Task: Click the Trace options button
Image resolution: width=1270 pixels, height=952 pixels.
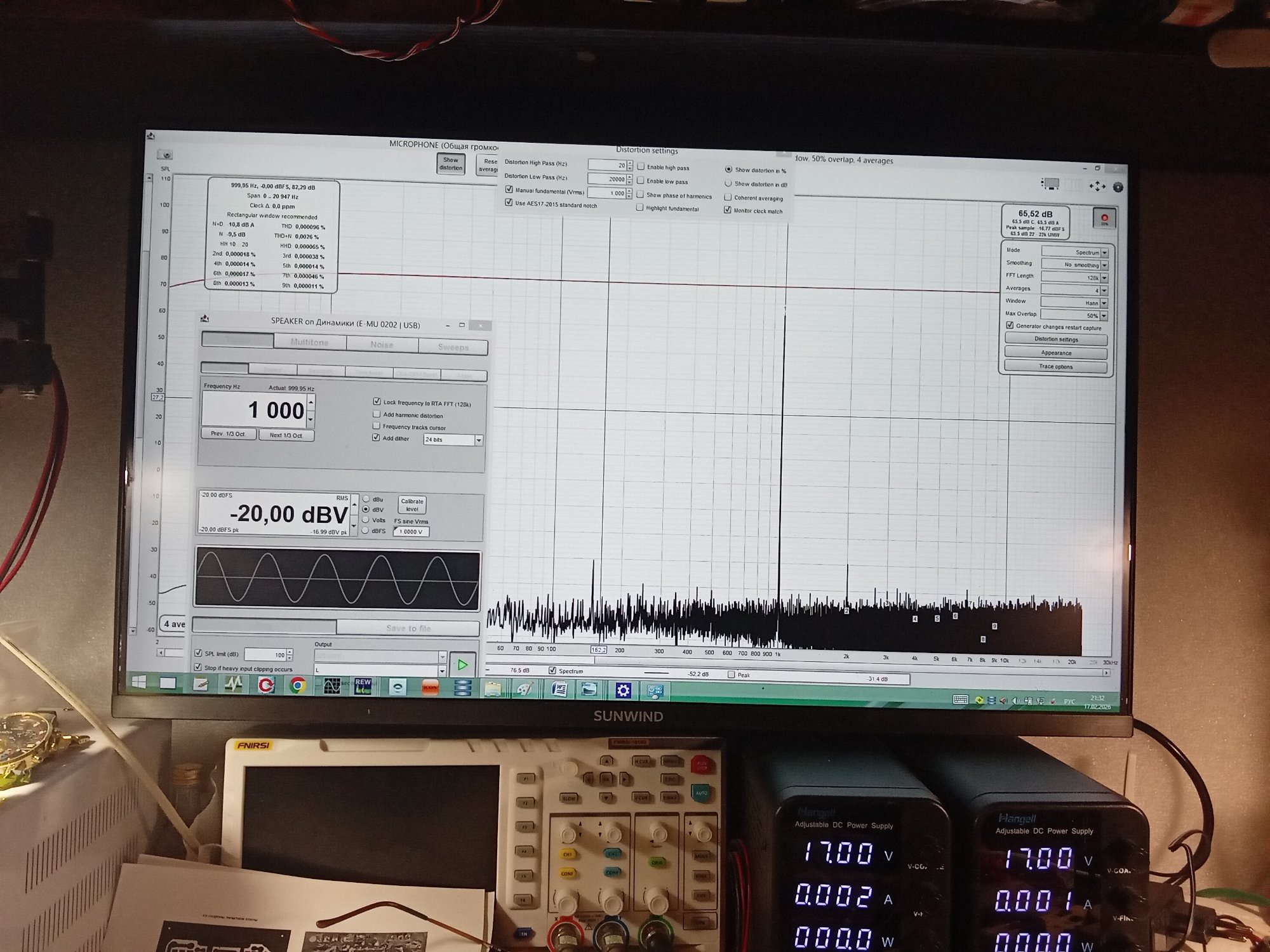Action: click(x=1055, y=367)
